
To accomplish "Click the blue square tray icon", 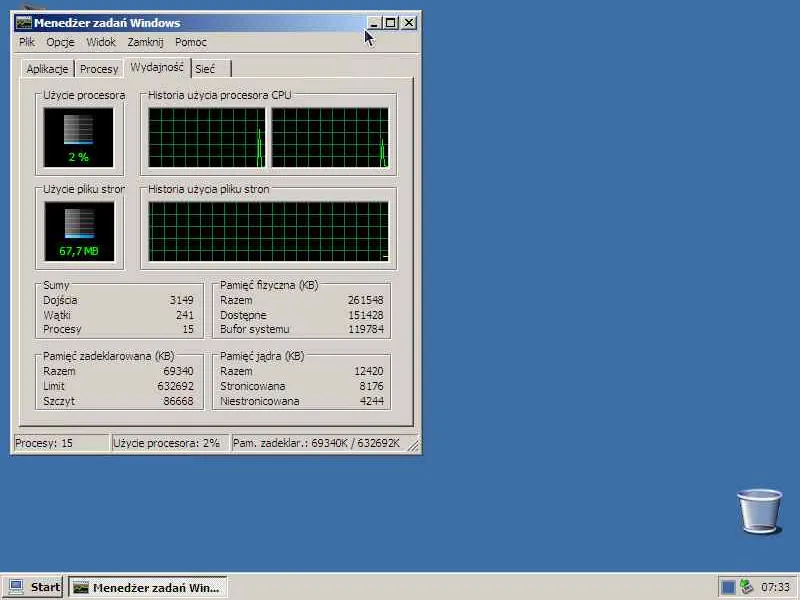I will (729, 587).
